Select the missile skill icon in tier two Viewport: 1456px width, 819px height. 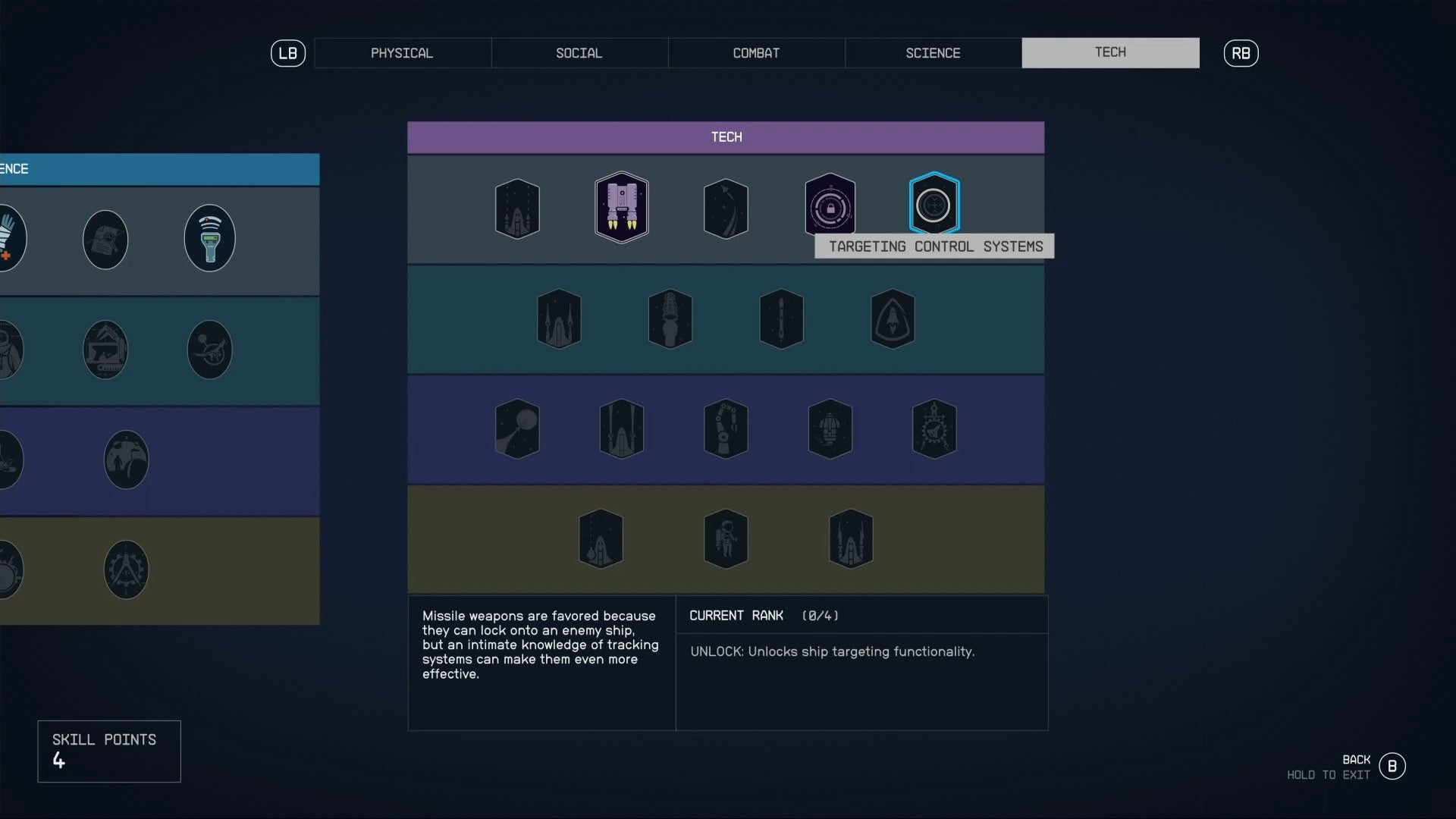[x=781, y=318]
